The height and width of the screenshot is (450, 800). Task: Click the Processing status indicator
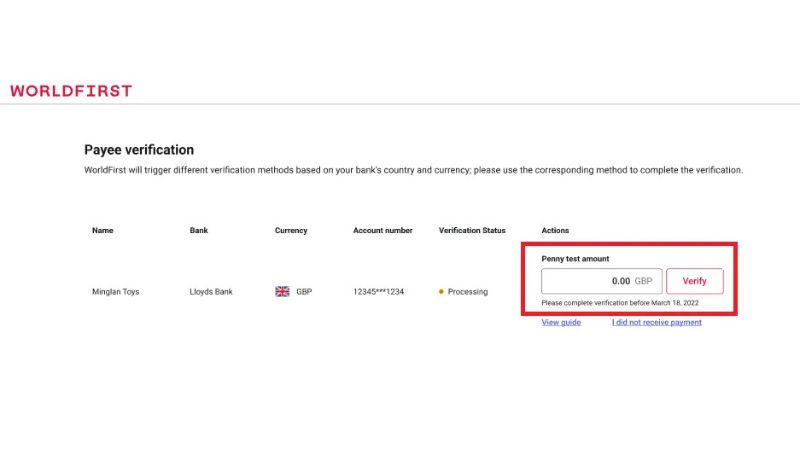pyautogui.click(x=463, y=292)
